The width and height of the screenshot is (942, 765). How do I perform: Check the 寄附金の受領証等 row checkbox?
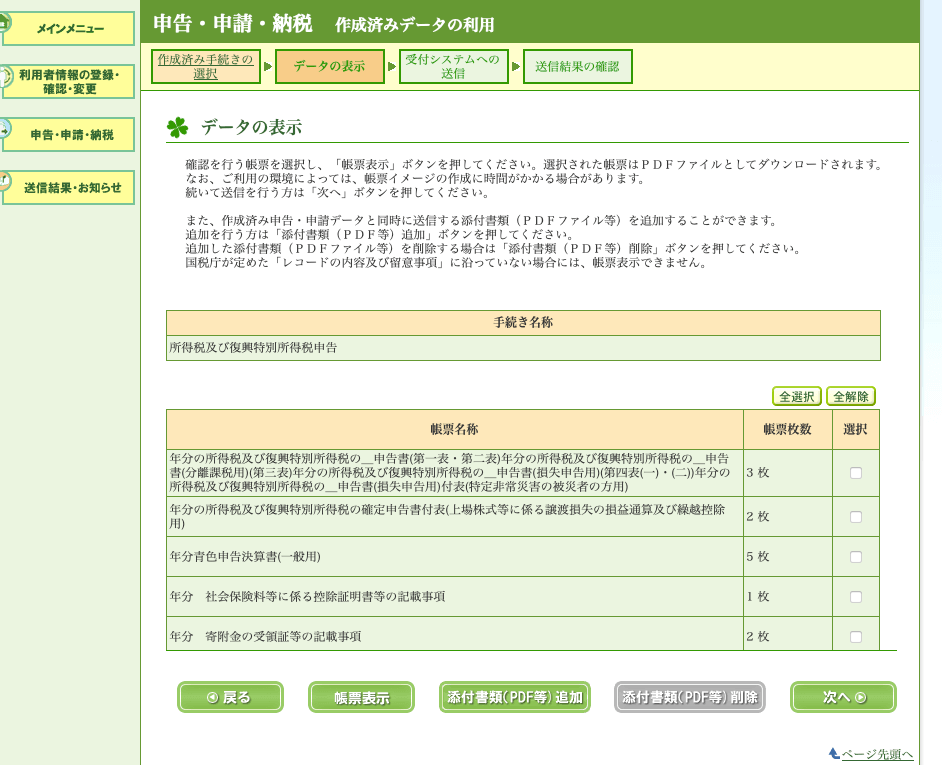[x=856, y=636]
